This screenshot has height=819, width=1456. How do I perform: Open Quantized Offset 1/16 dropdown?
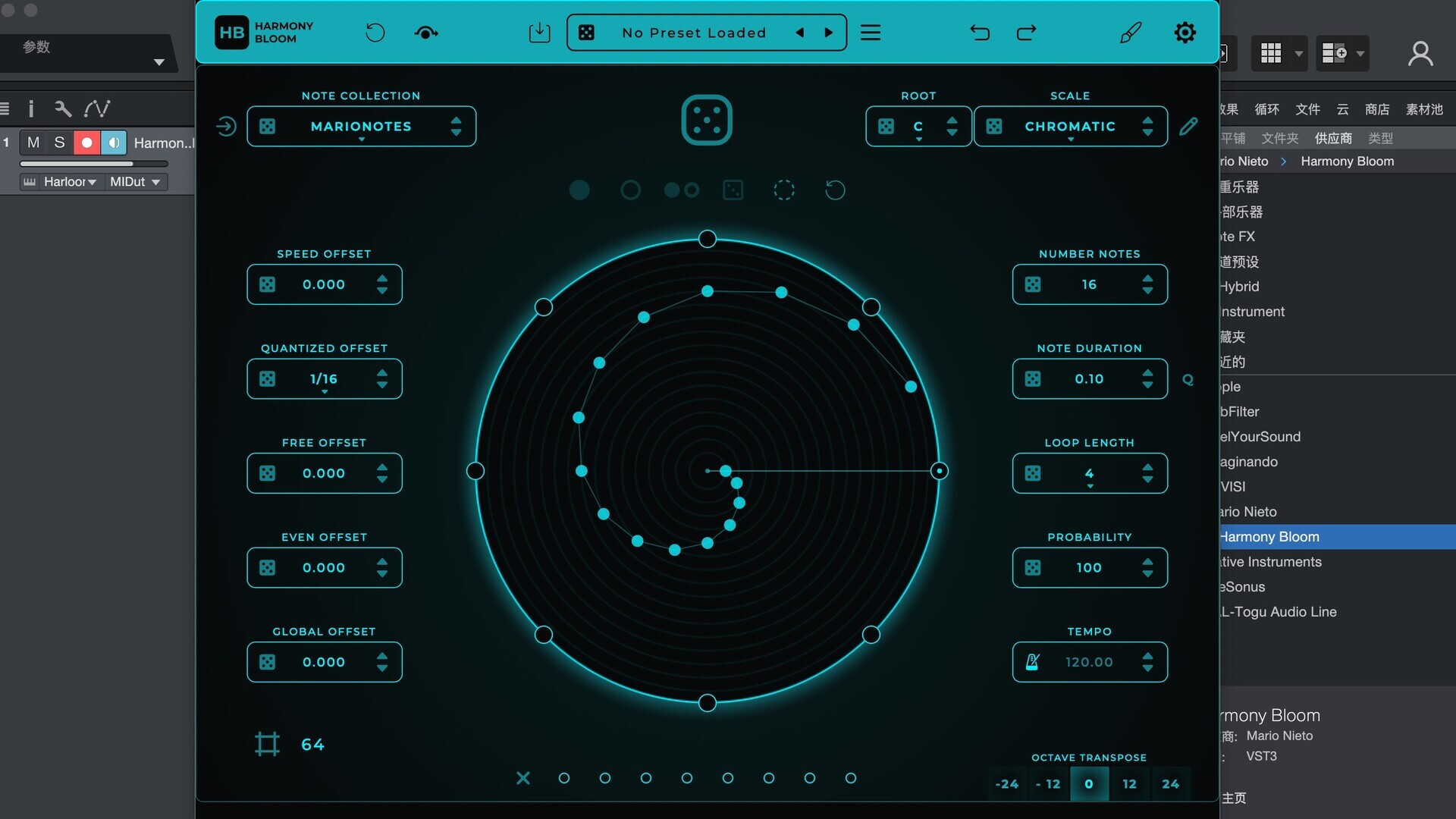(324, 379)
